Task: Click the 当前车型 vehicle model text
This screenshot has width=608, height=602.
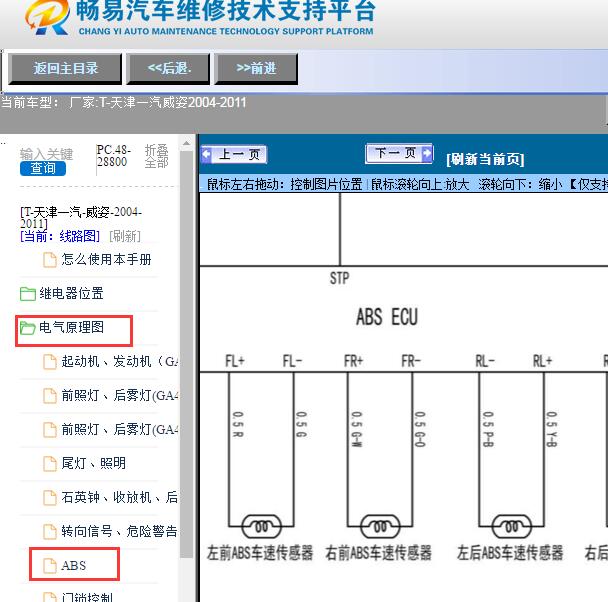Action: (x=123, y=103)
